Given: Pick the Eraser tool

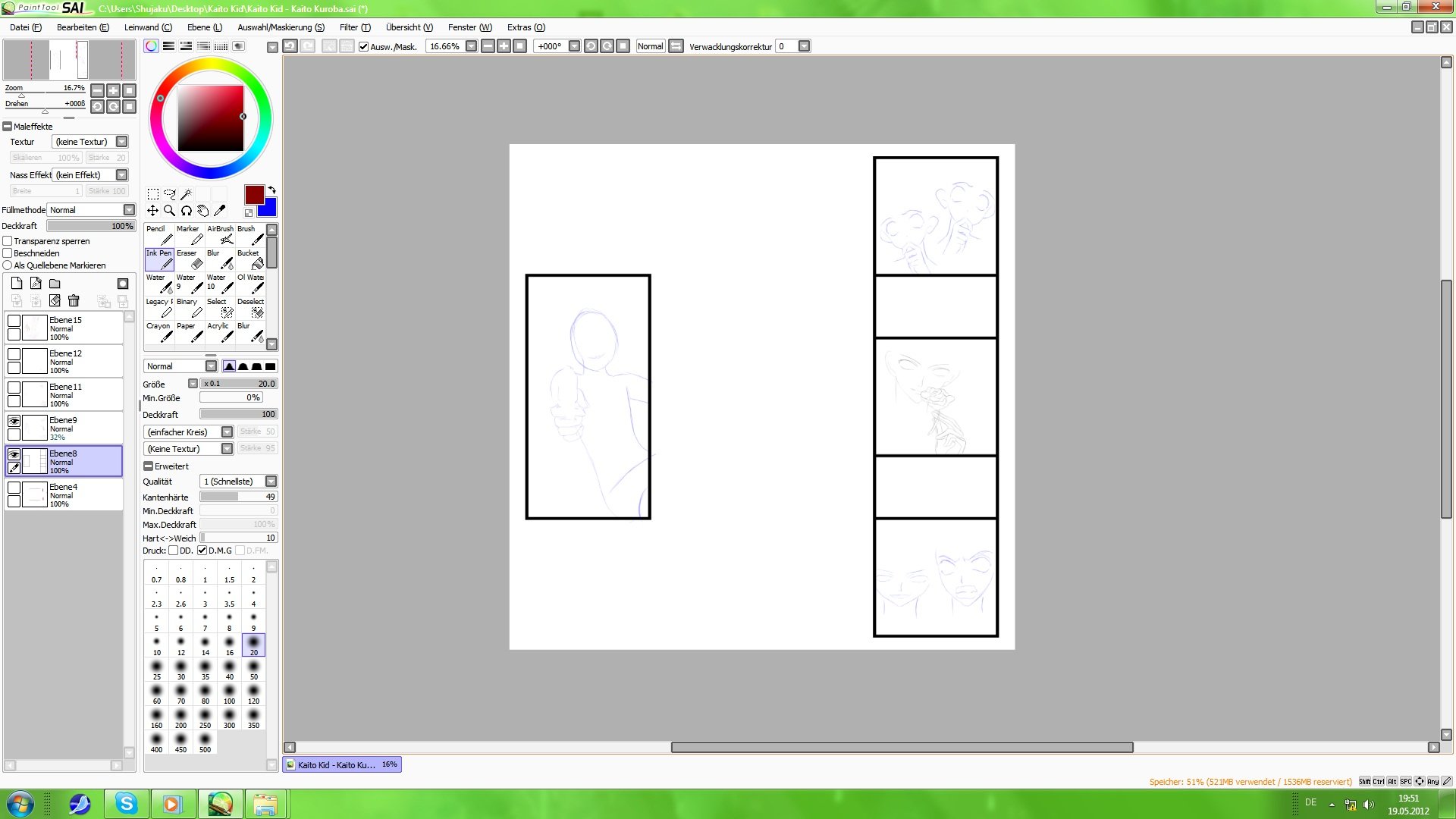Looking at the screenshot, I should point(190,259).
